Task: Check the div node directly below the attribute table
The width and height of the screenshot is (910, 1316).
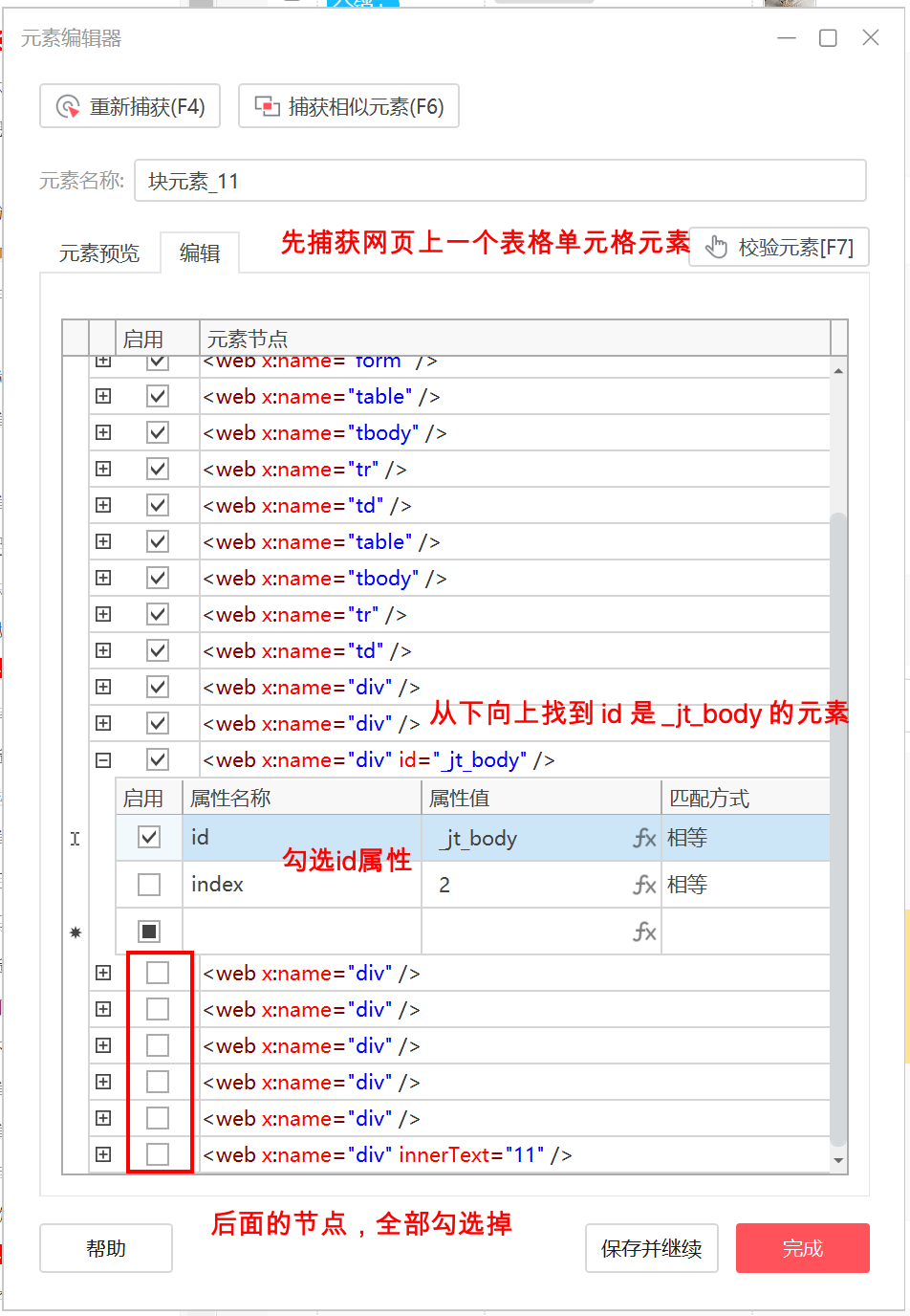Action: coord(158,973)
